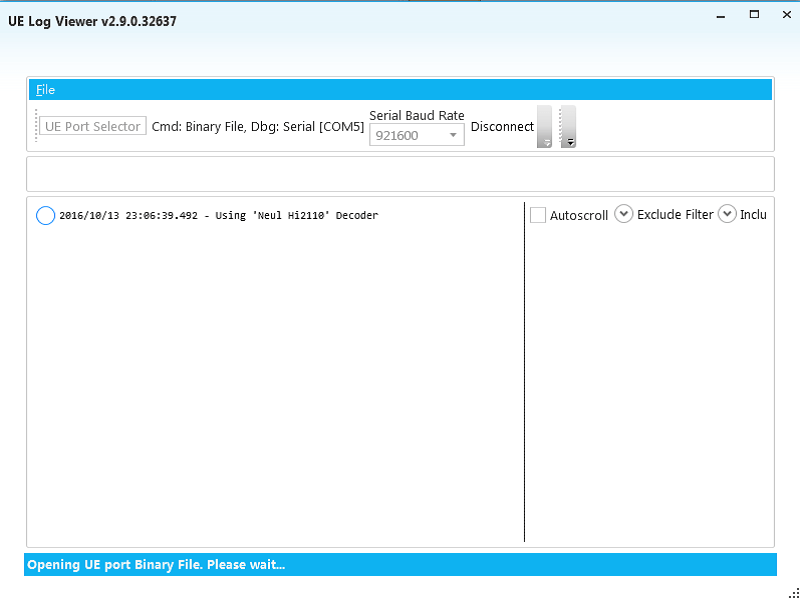Open the toolbar overflow arrow after Disconnect

pyautogui.click(x=544, y=127)
